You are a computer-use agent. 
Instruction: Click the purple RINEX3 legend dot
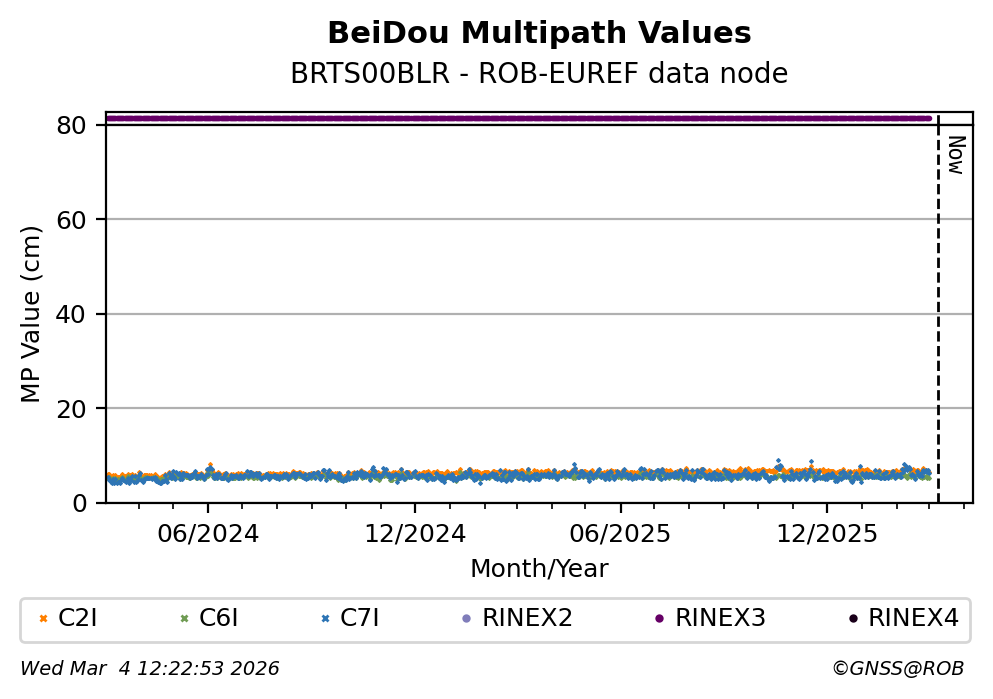click(x=659, y=619)
